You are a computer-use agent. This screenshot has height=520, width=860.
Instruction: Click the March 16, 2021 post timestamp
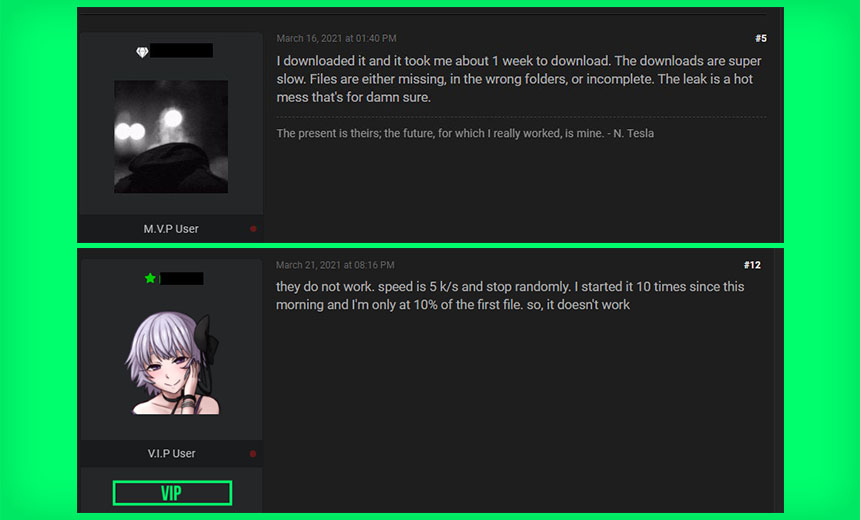[336, 38]
